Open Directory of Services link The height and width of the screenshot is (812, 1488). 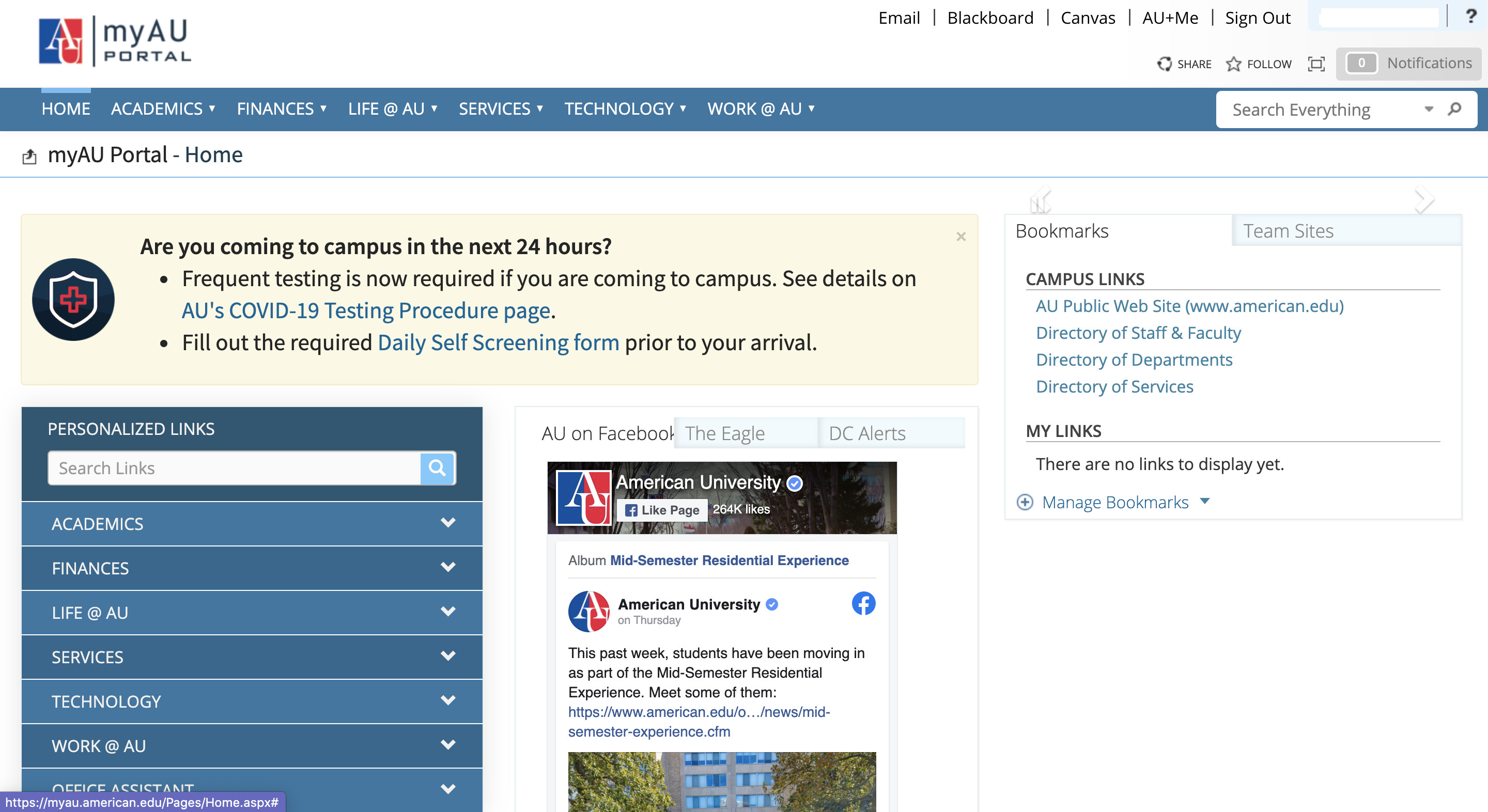coord(1114,386)
